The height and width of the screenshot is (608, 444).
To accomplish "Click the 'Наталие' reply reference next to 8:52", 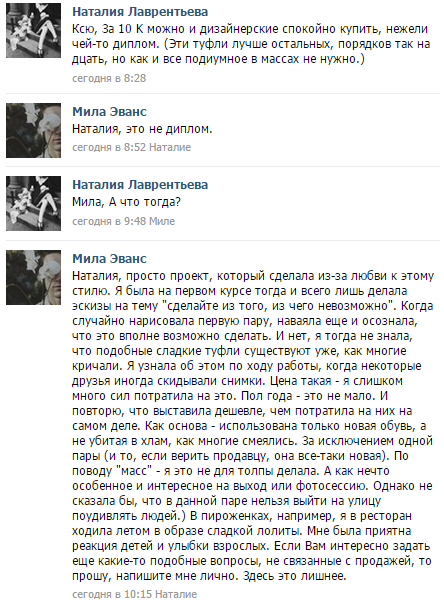I will coord(170,147).
